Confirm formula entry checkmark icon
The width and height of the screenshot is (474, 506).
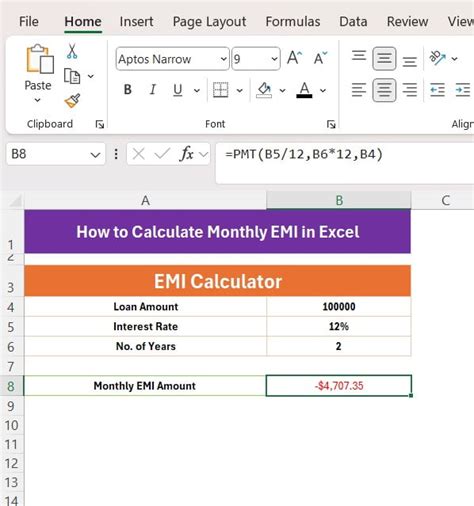(x=162, y=154)
